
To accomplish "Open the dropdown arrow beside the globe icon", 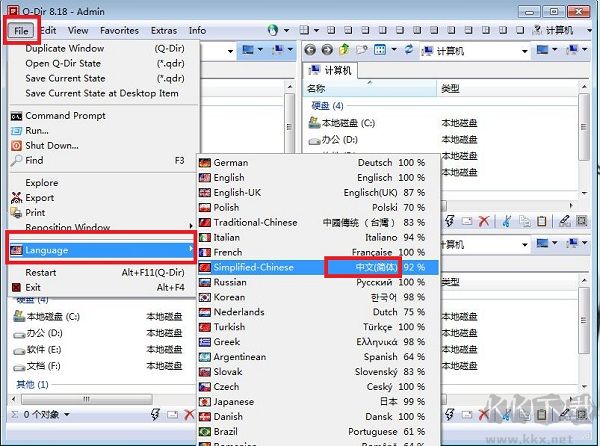I will coord(286,30).
